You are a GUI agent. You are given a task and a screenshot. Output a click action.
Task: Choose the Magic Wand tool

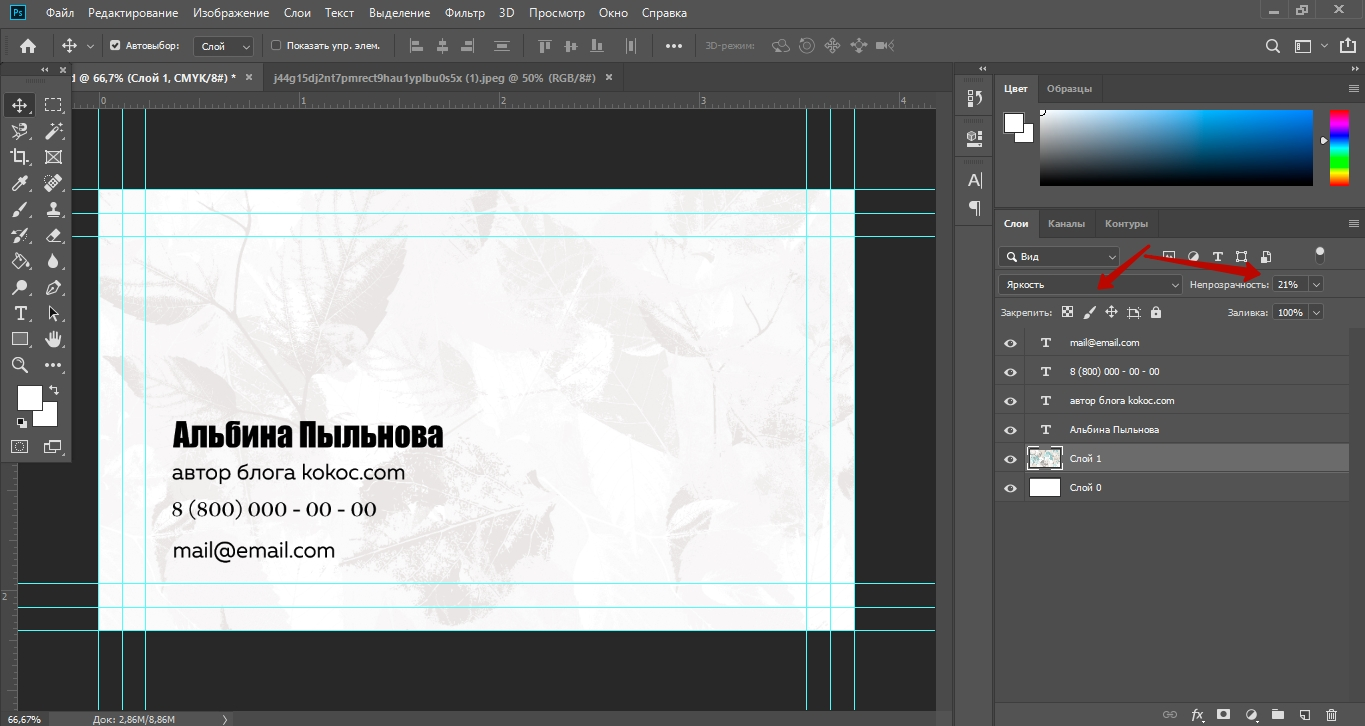tap(53, 131)
